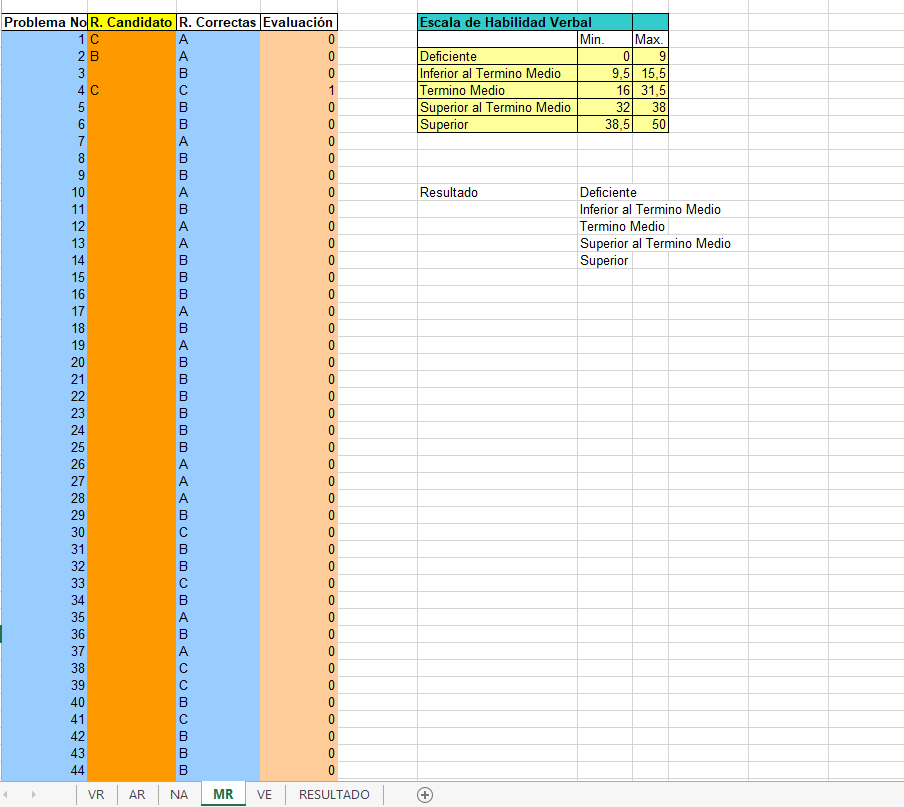Select the 'R. Correctas' column header cell
Image resolution: width=904 pixels, height=807 pixels.
(x=217, y=22)
